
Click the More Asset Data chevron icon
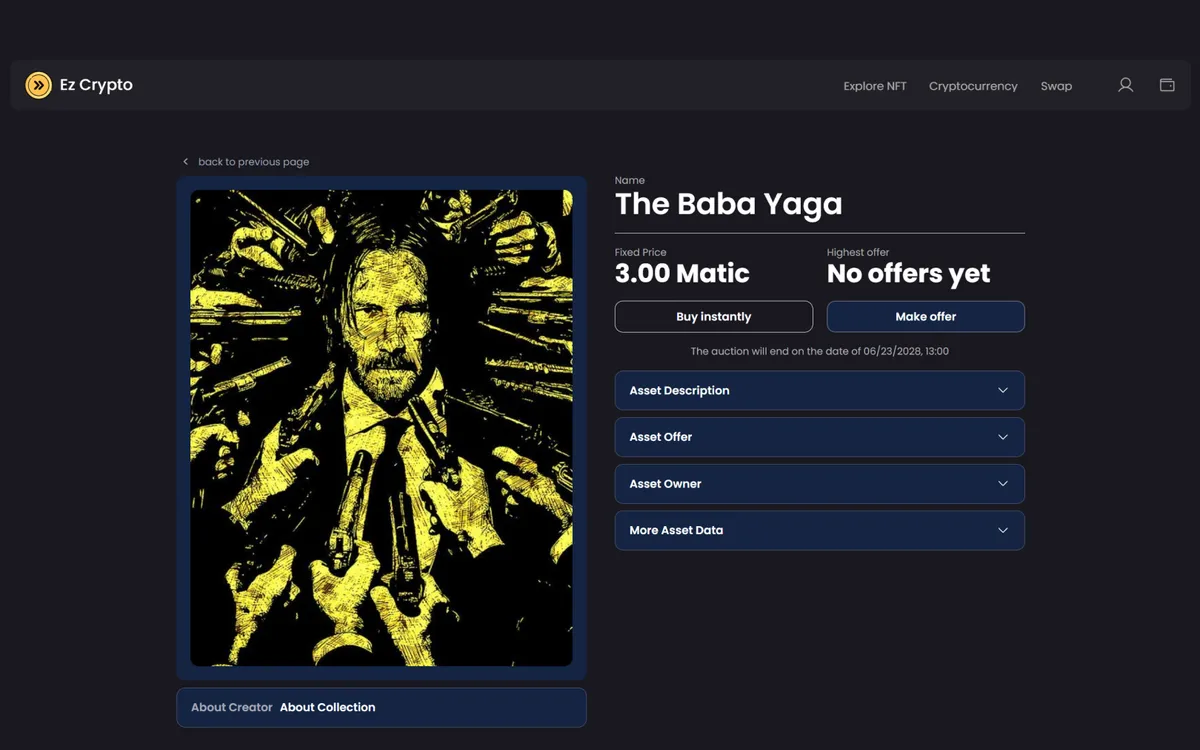(1003, 530)
